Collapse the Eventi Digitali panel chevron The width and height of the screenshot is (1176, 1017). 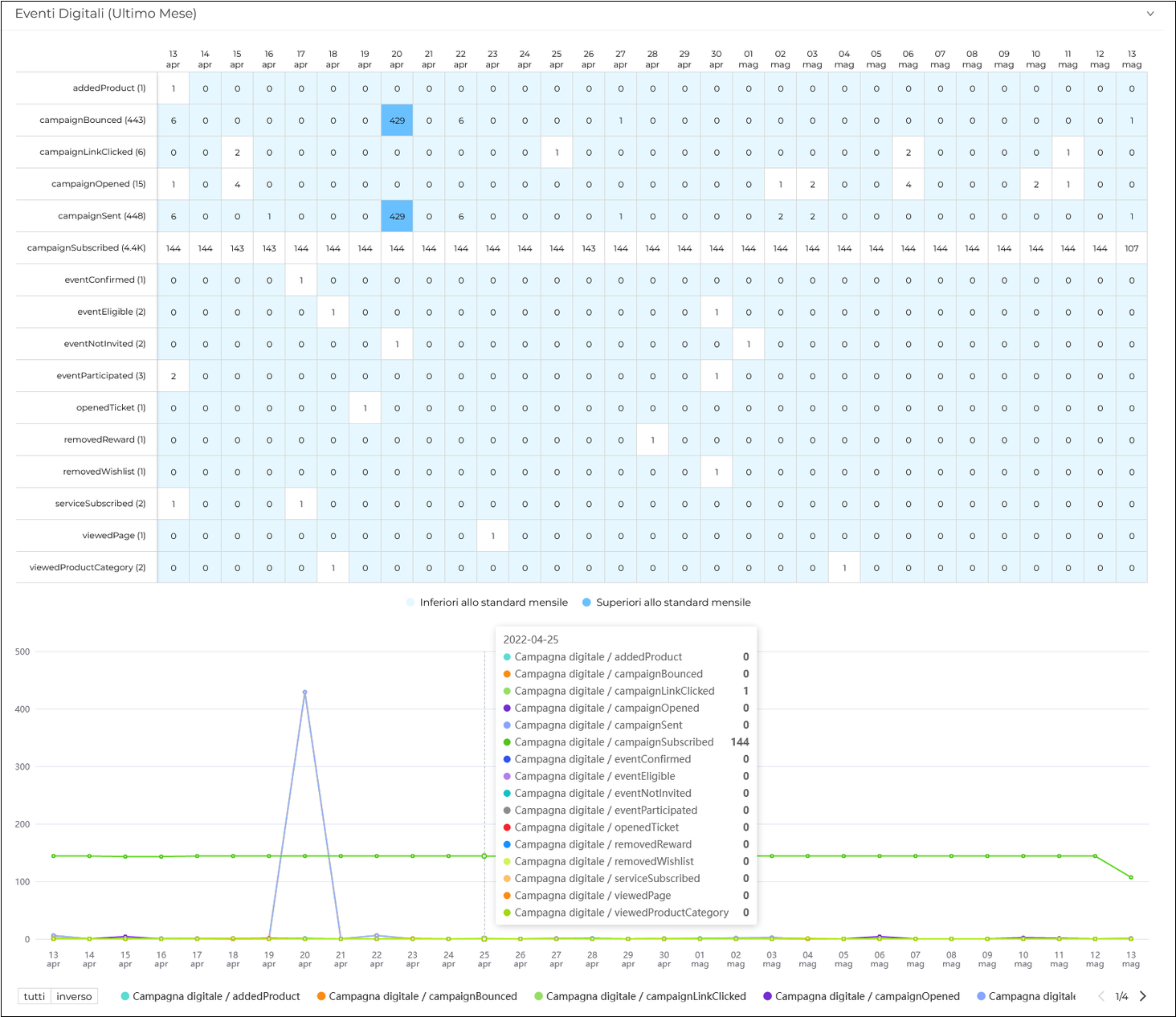click(1149, 14)
